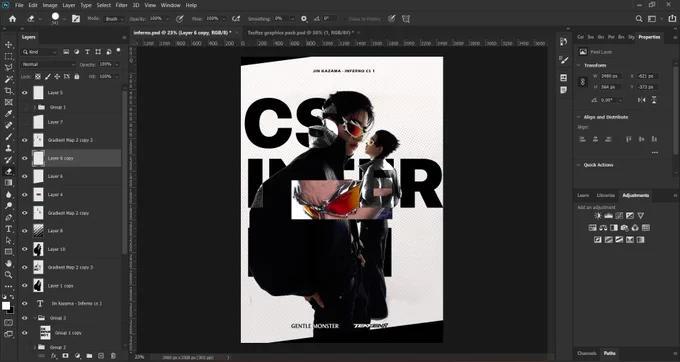Viewport: 680px width, 362px height.
Task: Click the delete layer trash icon
Action: click(113, 356)
